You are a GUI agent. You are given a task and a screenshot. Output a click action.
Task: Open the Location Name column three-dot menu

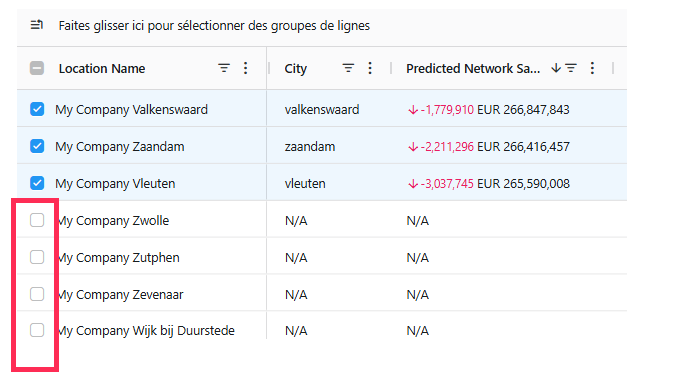pos(245,68)
